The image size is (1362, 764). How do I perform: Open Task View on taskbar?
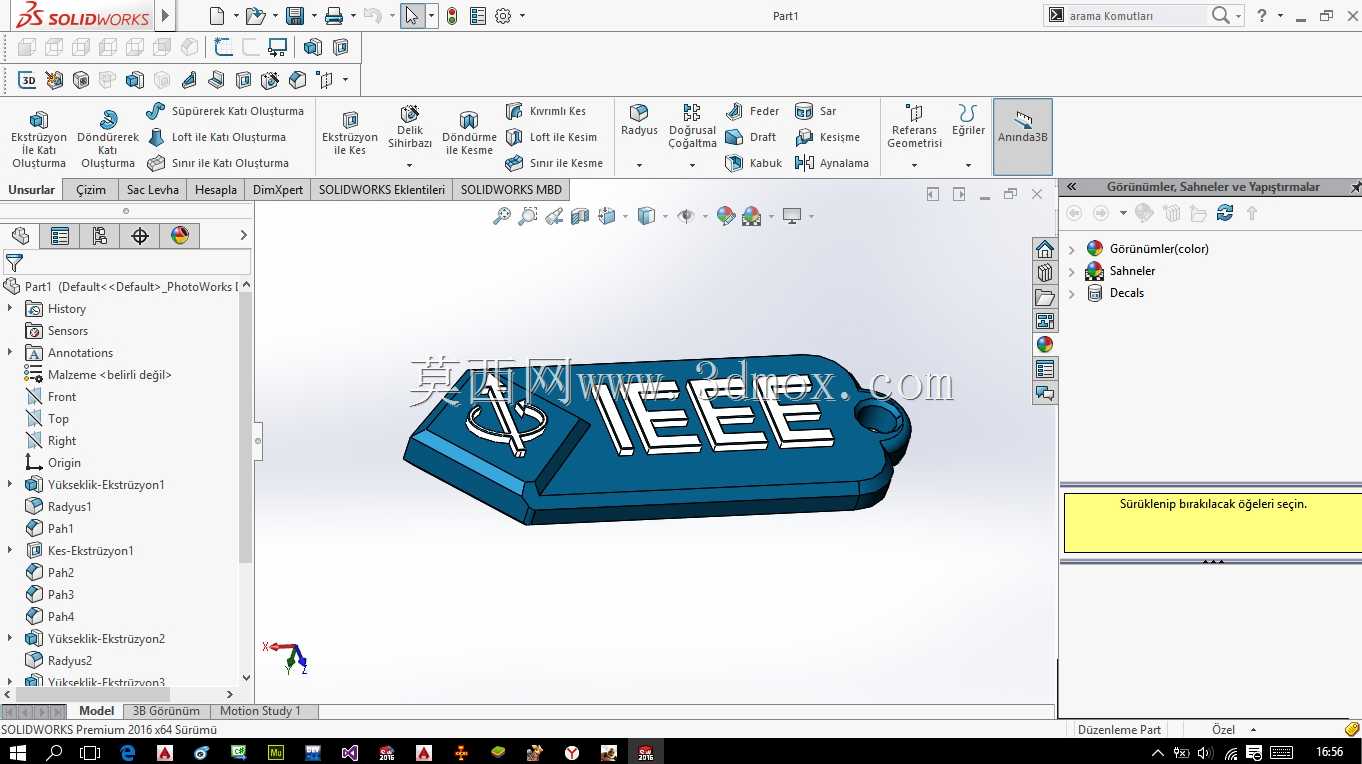click(x=90, y=752)
